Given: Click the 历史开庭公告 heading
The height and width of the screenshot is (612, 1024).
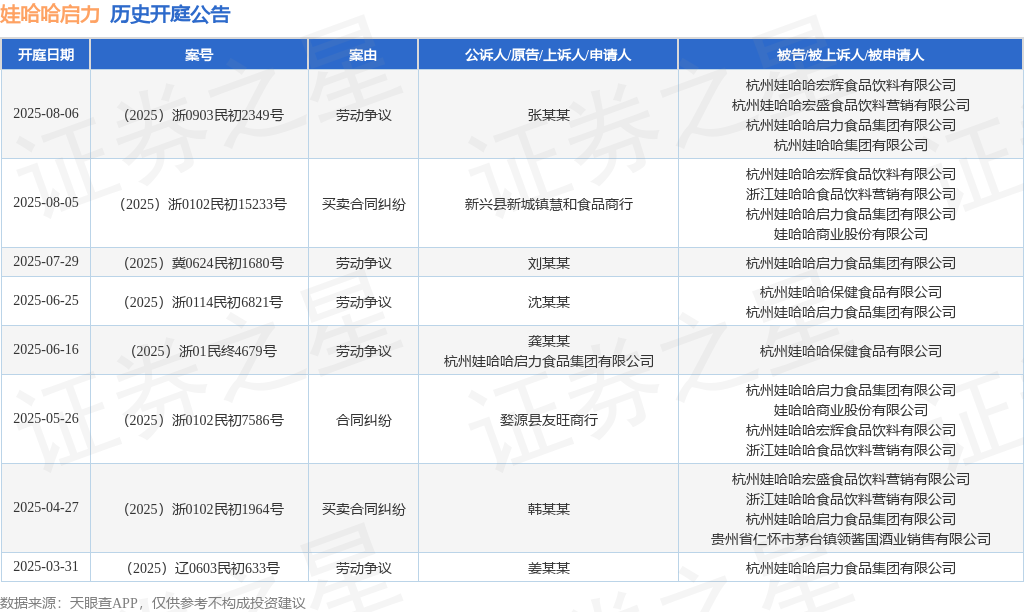Looking at the screenshot, I should (170, 14).
